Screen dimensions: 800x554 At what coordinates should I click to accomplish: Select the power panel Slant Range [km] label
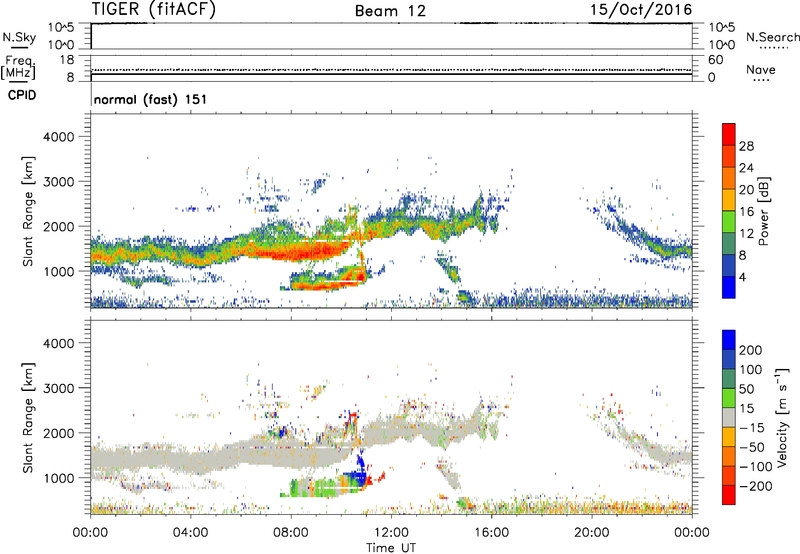[28, 211]
